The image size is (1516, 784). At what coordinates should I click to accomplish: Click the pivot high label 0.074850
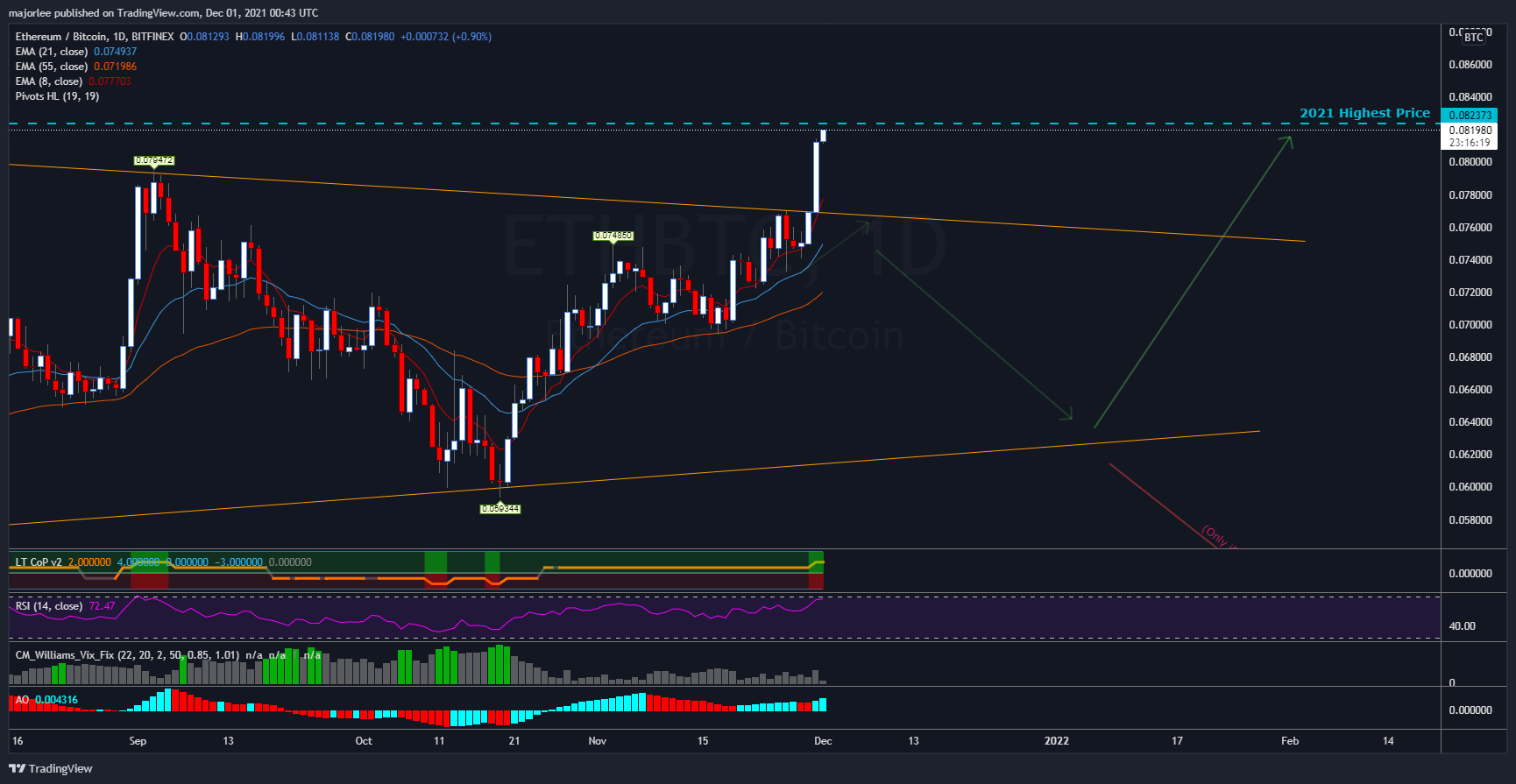pos(613,236)
